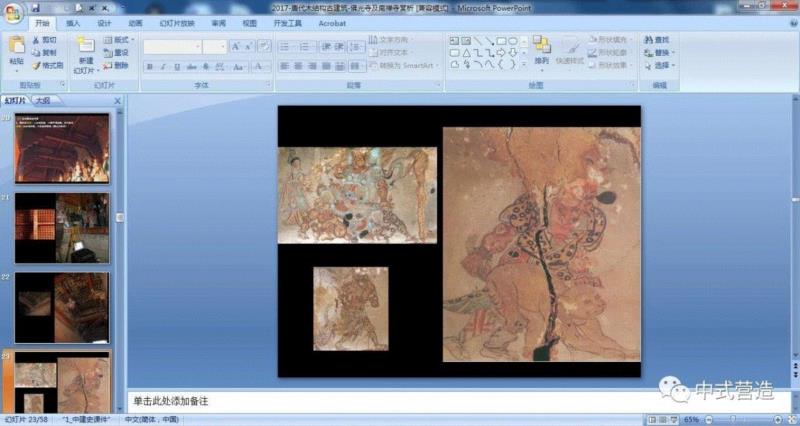
Task: Open the font name dropdown
Action: (198, 46)
